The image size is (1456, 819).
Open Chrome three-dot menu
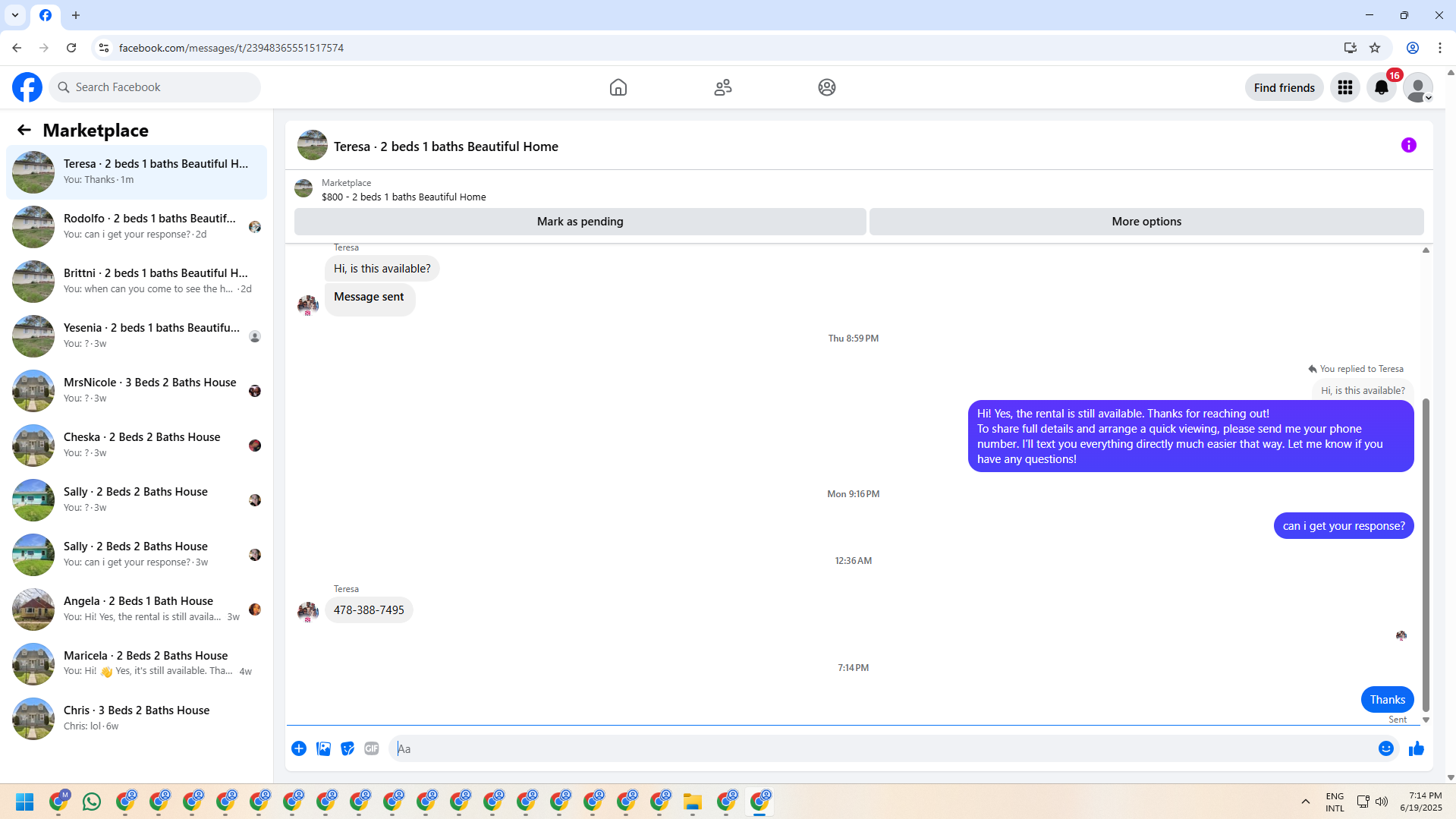(x=1440, y=48)
